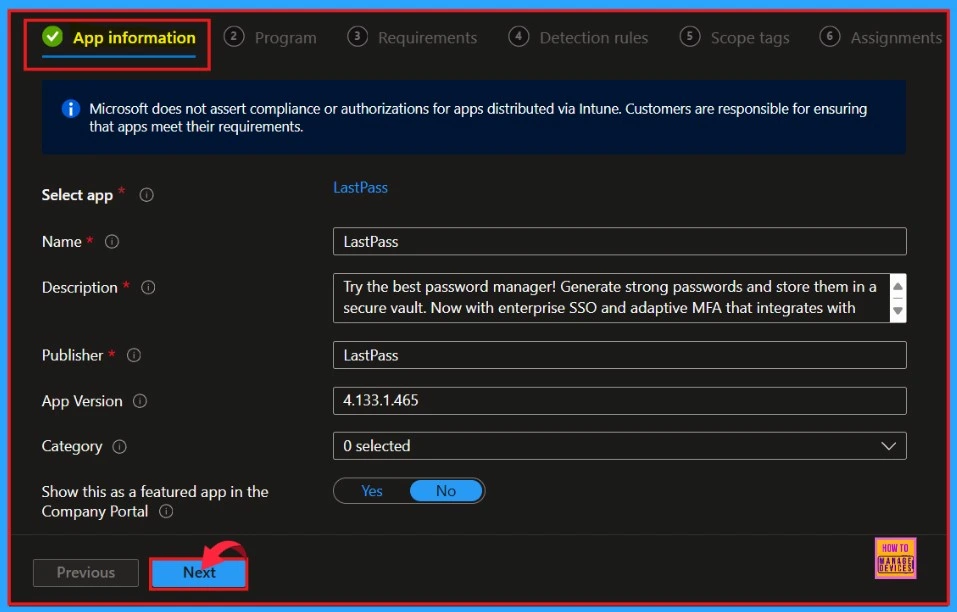The image size is (957, 612).
Task: Click the Previous button
Action: pos(85,573)
